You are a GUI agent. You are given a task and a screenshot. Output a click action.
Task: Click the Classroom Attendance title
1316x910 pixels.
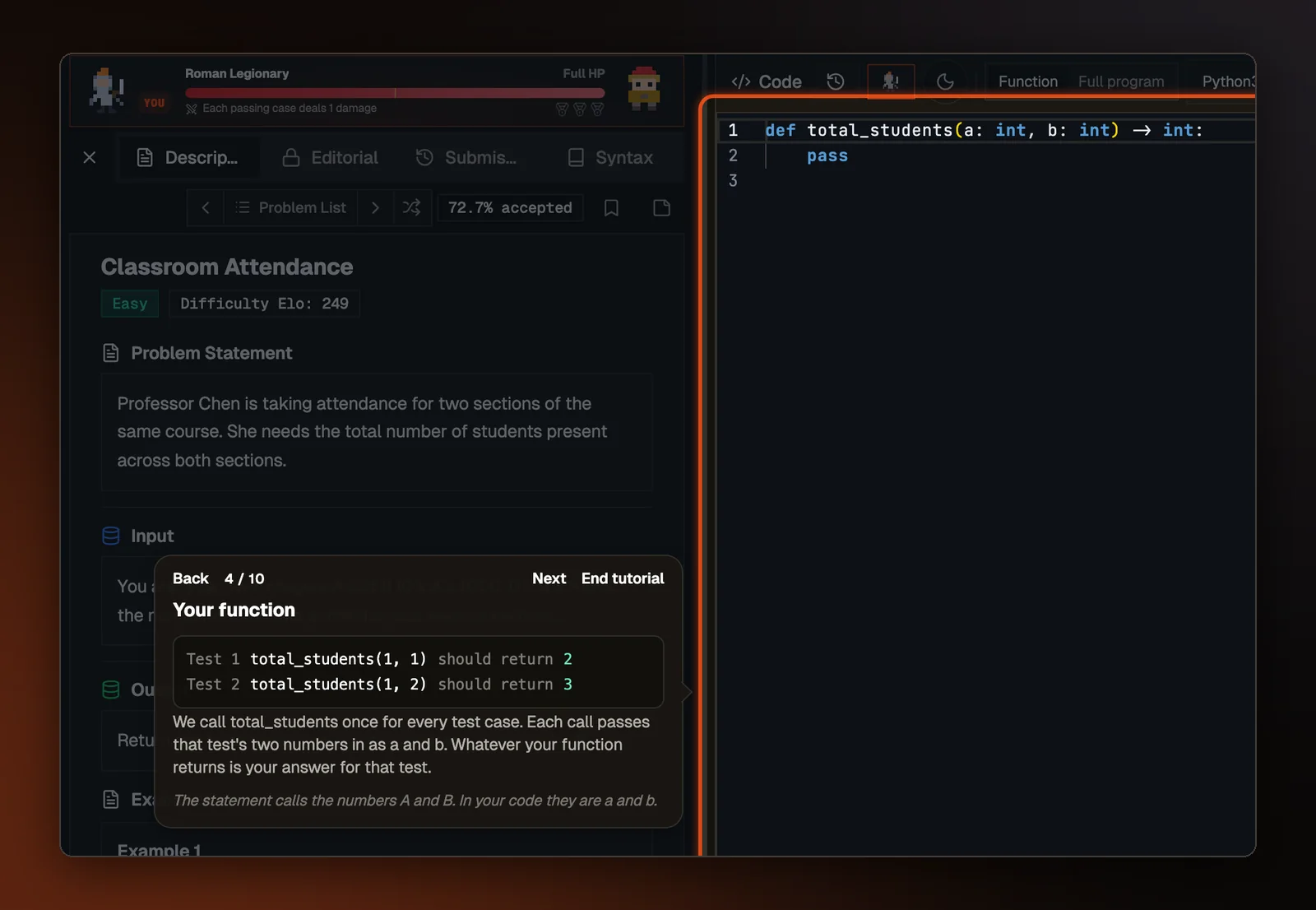227,267
